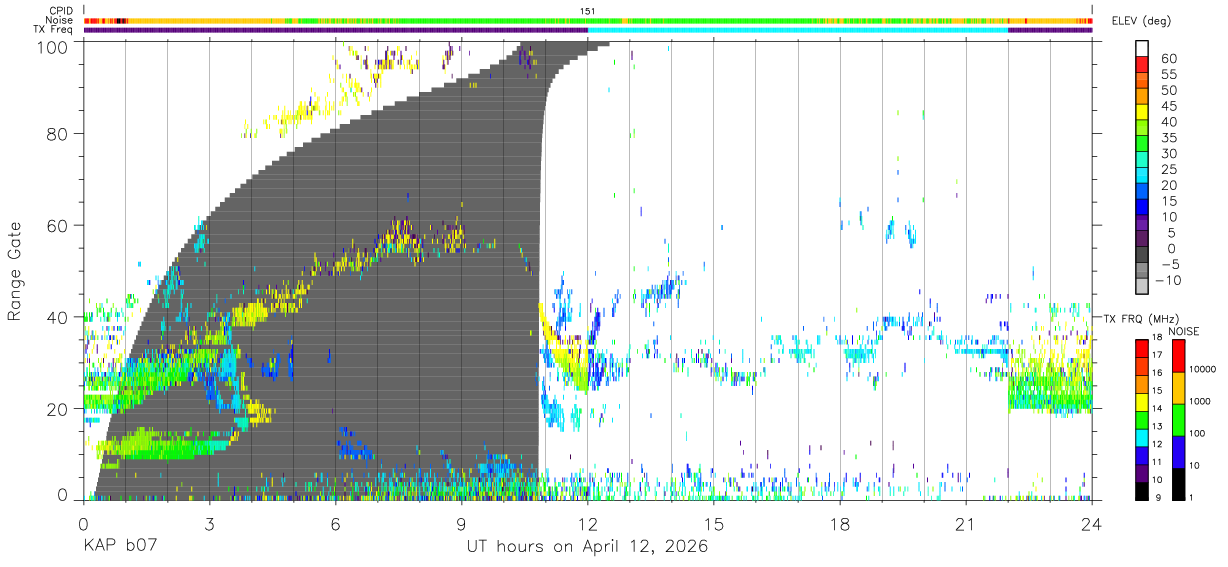
Task: Click the ELEV scale label −10
Action: pyautogui.click(x=1168, y=280)
